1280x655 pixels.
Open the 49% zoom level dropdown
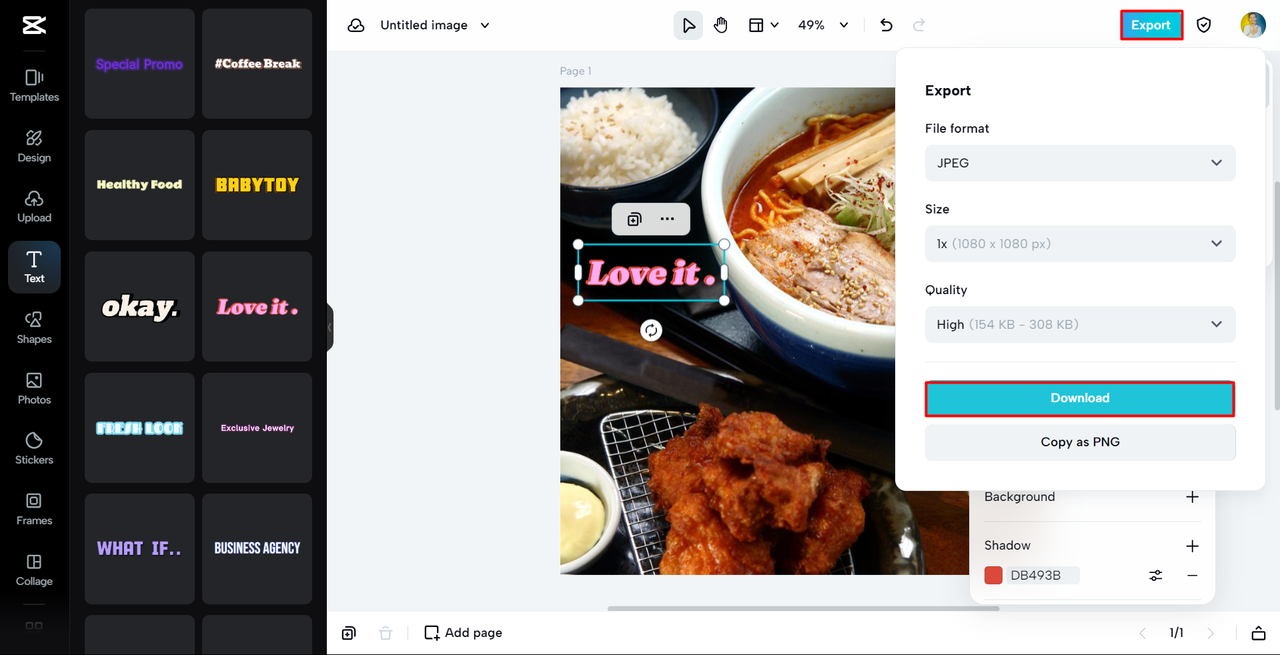pyautogui.click(x=823, y=25)
